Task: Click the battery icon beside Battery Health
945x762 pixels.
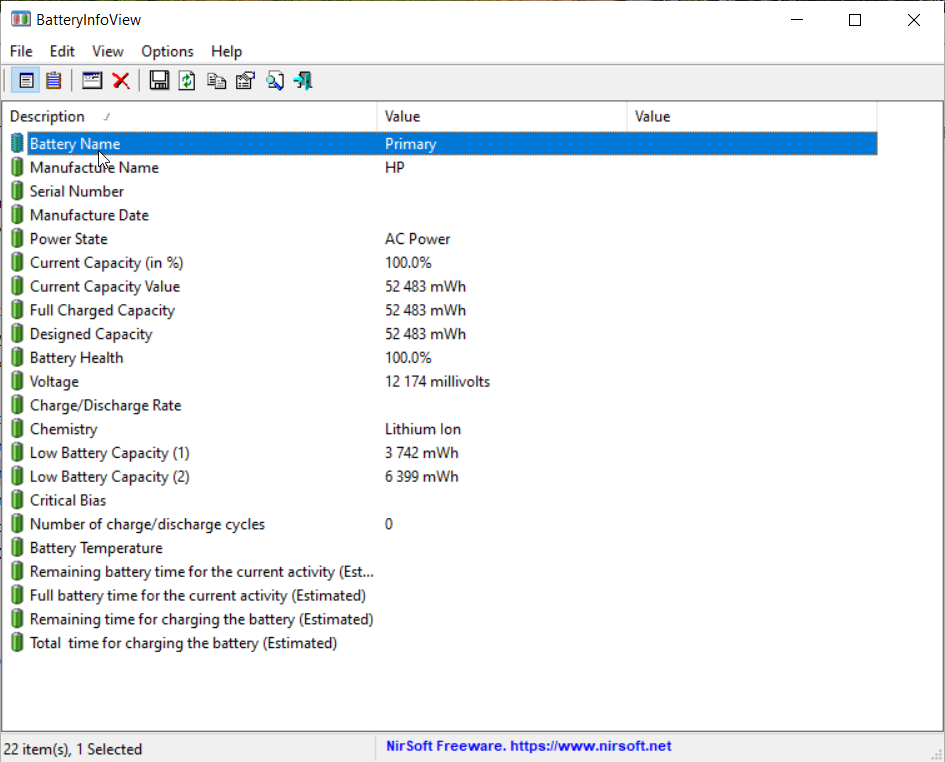Action: (17, 357)
